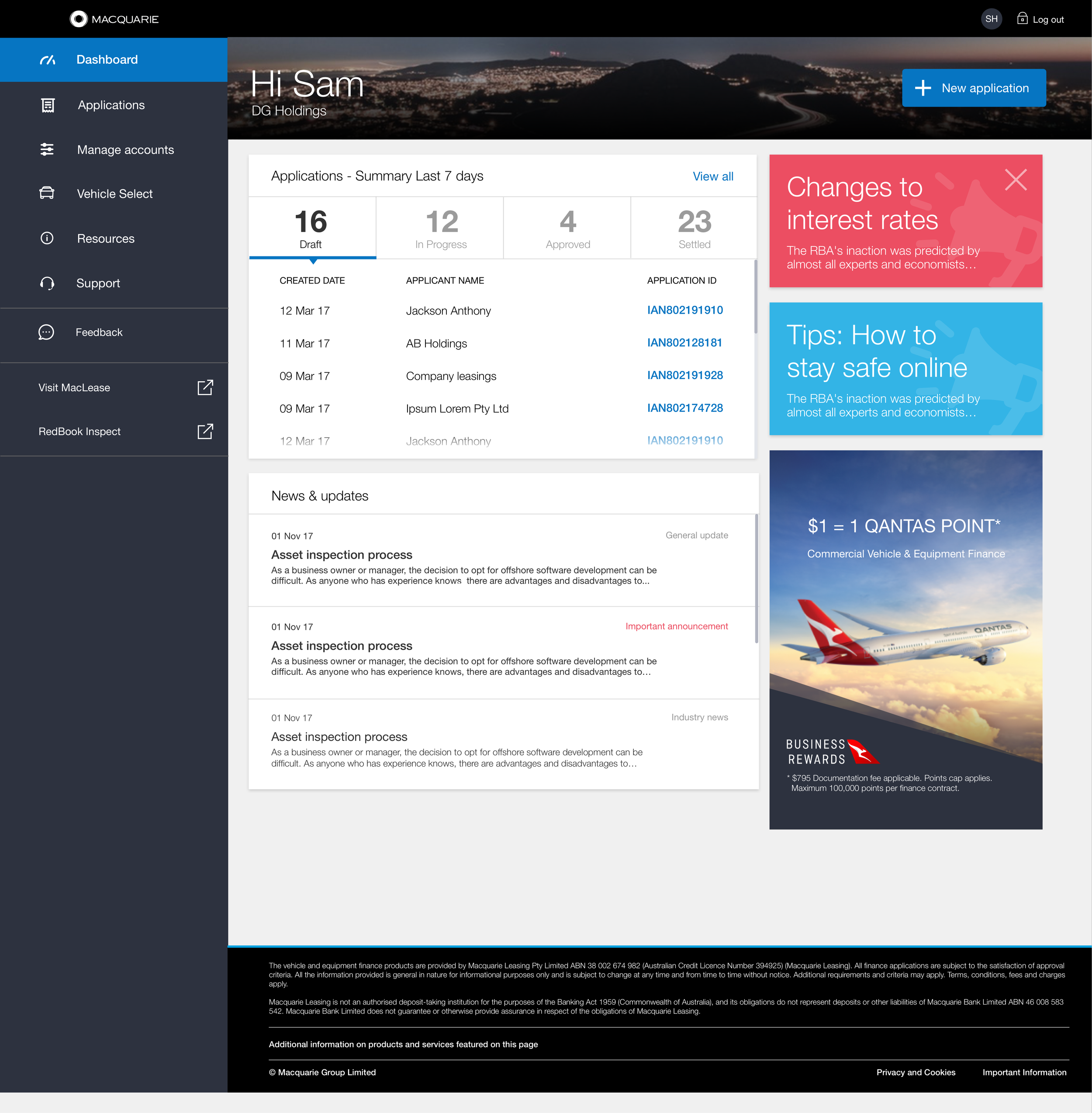Open the Qantas Point business rewards banner

905,639
